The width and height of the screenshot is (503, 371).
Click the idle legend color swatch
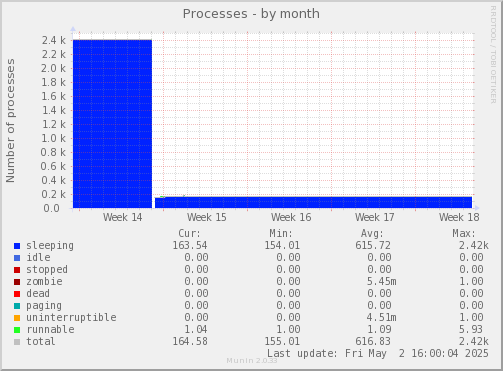(17, 258)
